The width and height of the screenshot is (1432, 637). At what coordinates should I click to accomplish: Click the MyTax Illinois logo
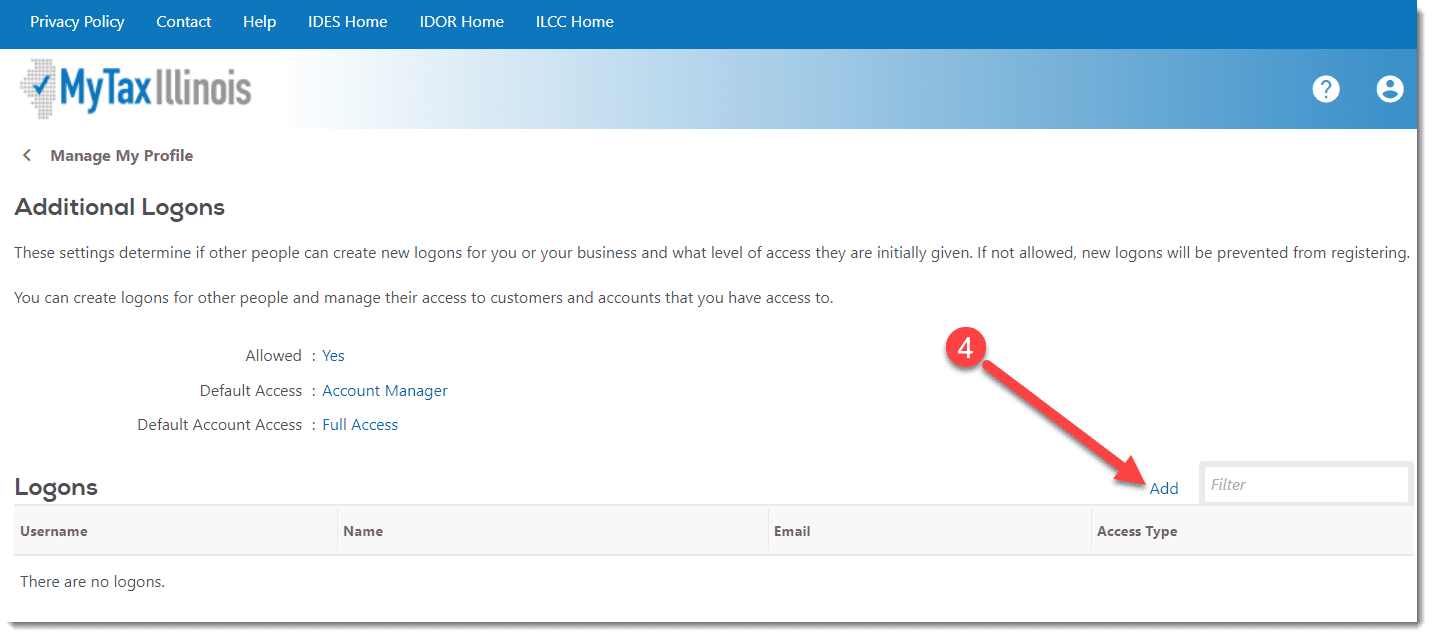pyautogui.click(x=136, y=89)
